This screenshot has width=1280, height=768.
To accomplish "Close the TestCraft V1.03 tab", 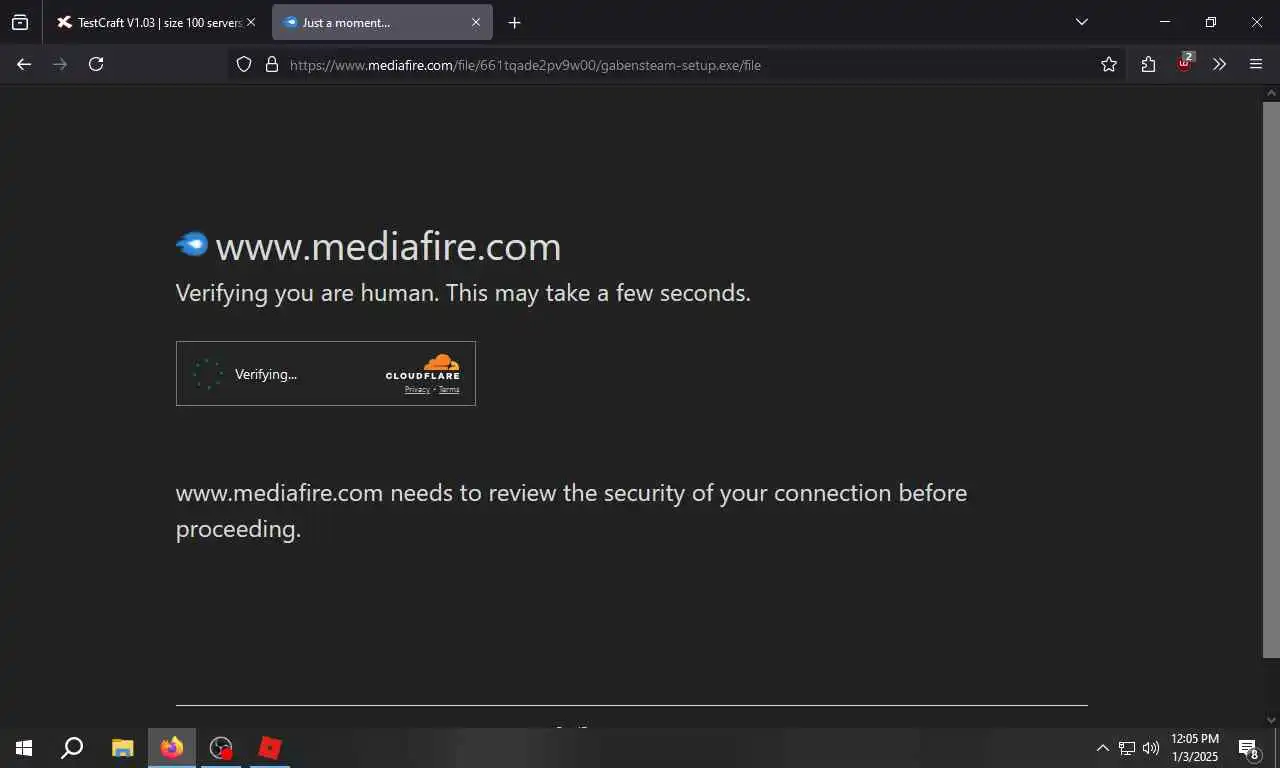I will click(x=251, y=22).
